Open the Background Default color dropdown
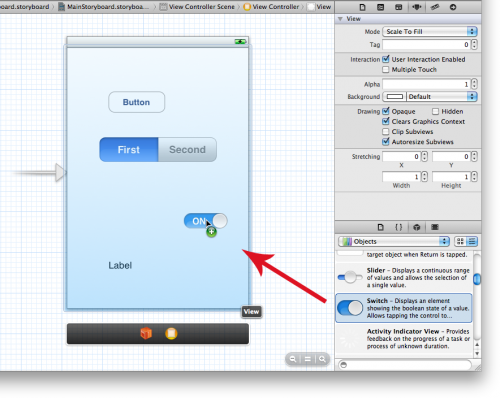Viewport: 500px width, 398px height. (442, 97)
